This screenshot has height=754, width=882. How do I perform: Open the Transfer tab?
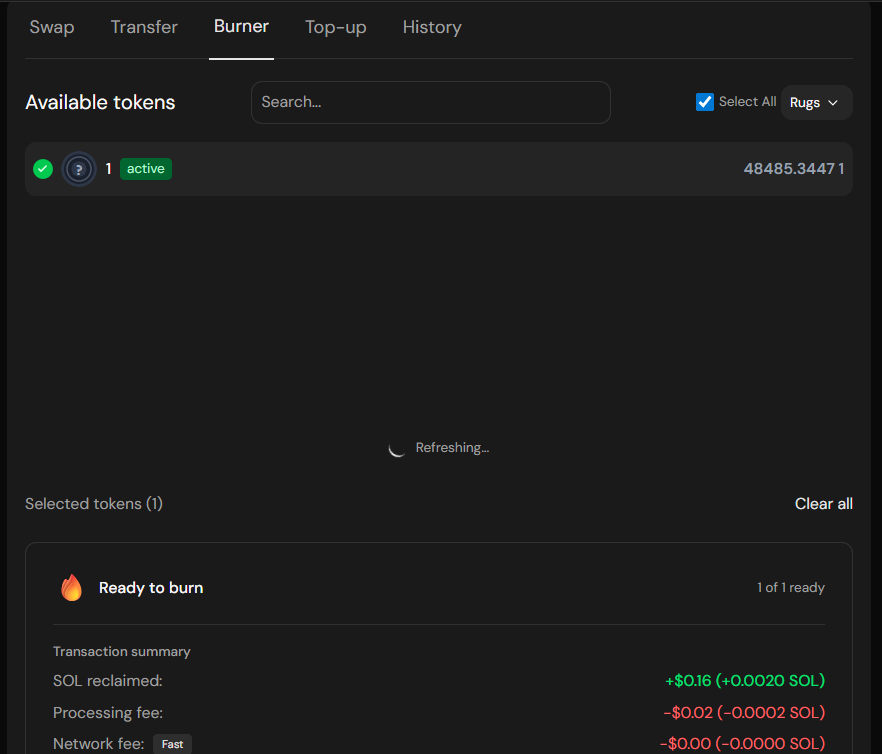click(144, 27)
